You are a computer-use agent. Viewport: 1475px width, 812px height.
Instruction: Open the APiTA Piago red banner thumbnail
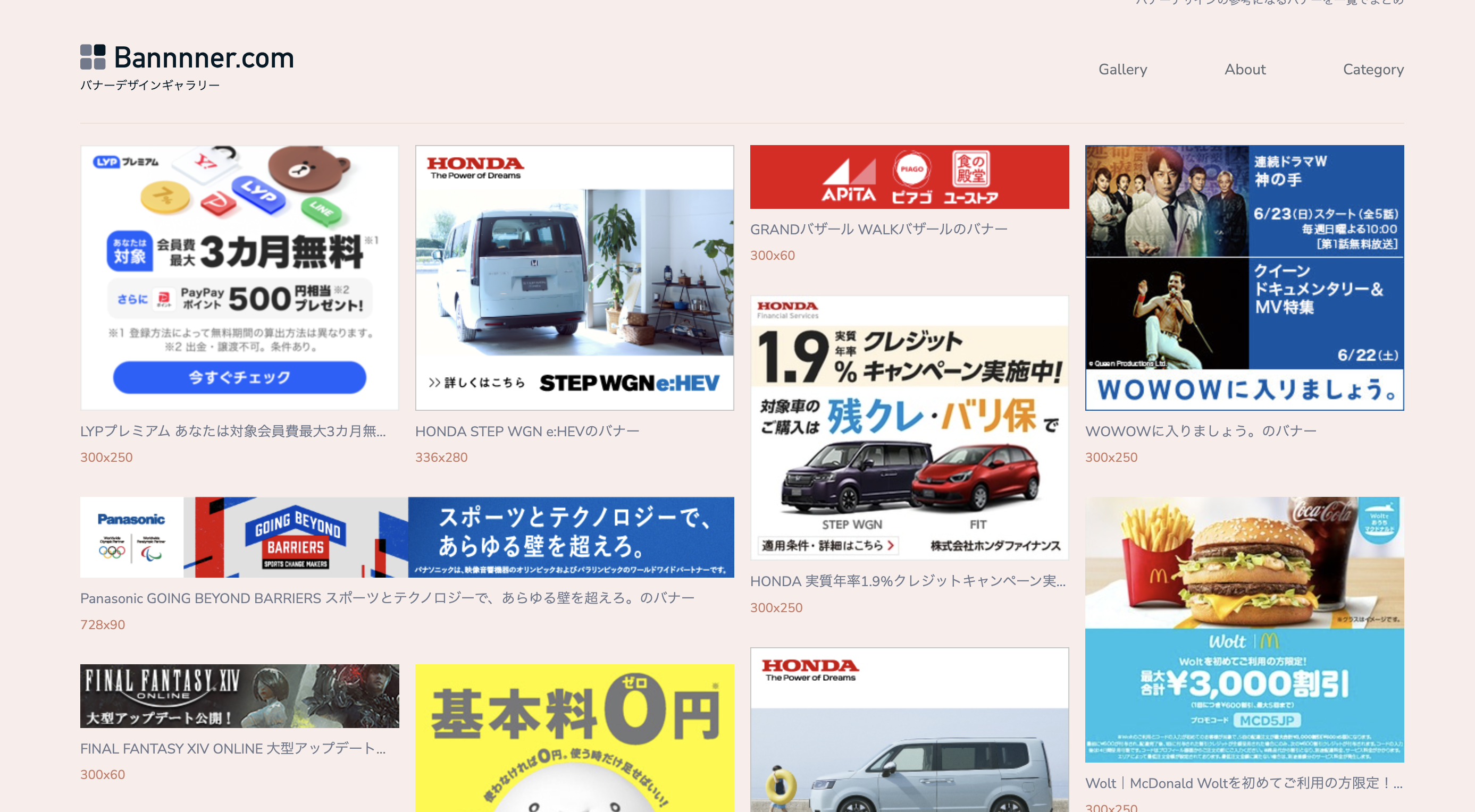coord(909,177)
